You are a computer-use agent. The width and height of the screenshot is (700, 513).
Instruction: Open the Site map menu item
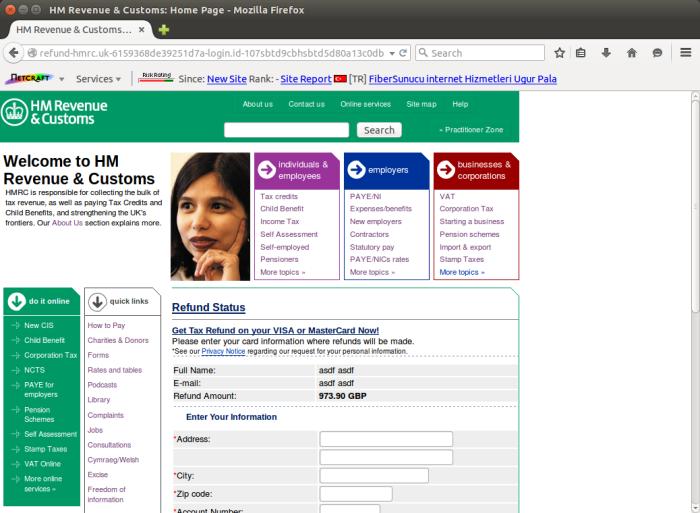421,104
